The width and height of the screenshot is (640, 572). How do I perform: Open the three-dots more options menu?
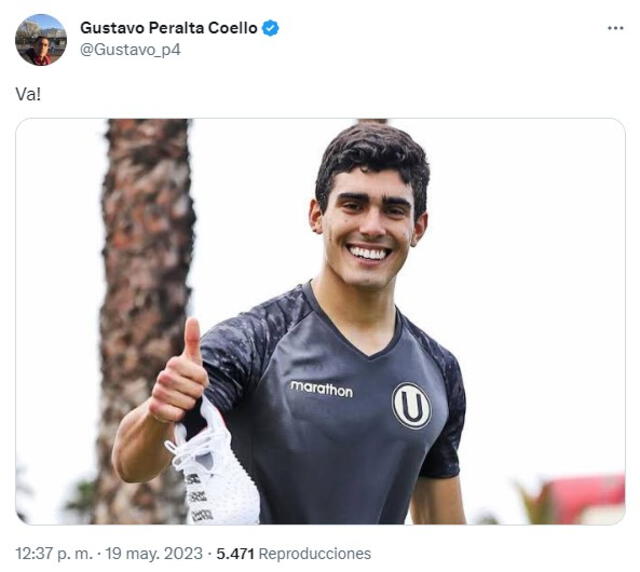[615, 28]
